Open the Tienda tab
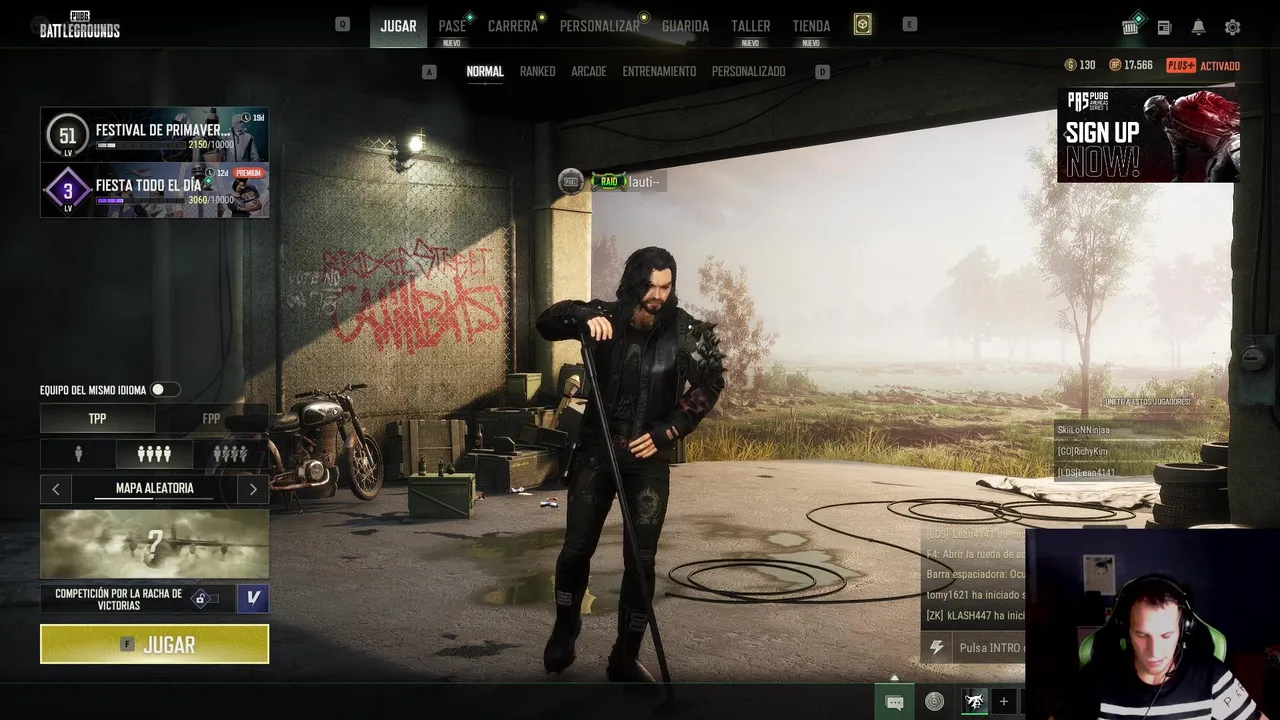This screenshot has width=1280, height=720. point(811,26)
